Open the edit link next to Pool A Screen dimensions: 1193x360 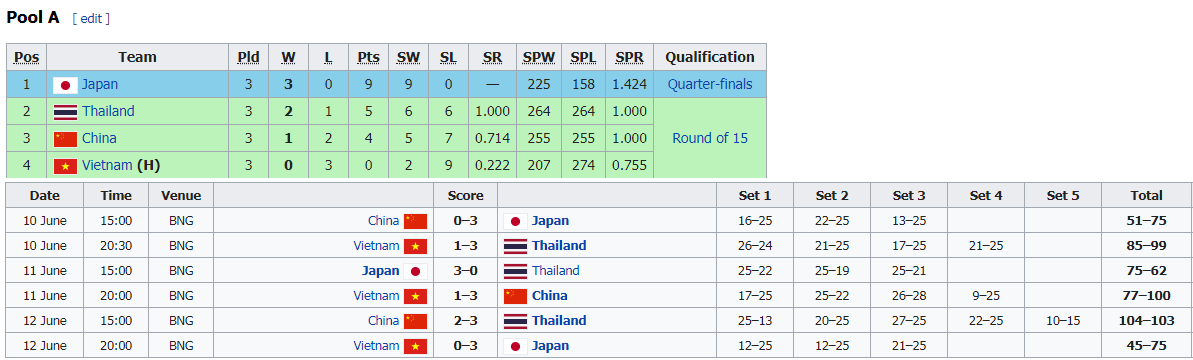pyautogui.click(x=91, y=18)
